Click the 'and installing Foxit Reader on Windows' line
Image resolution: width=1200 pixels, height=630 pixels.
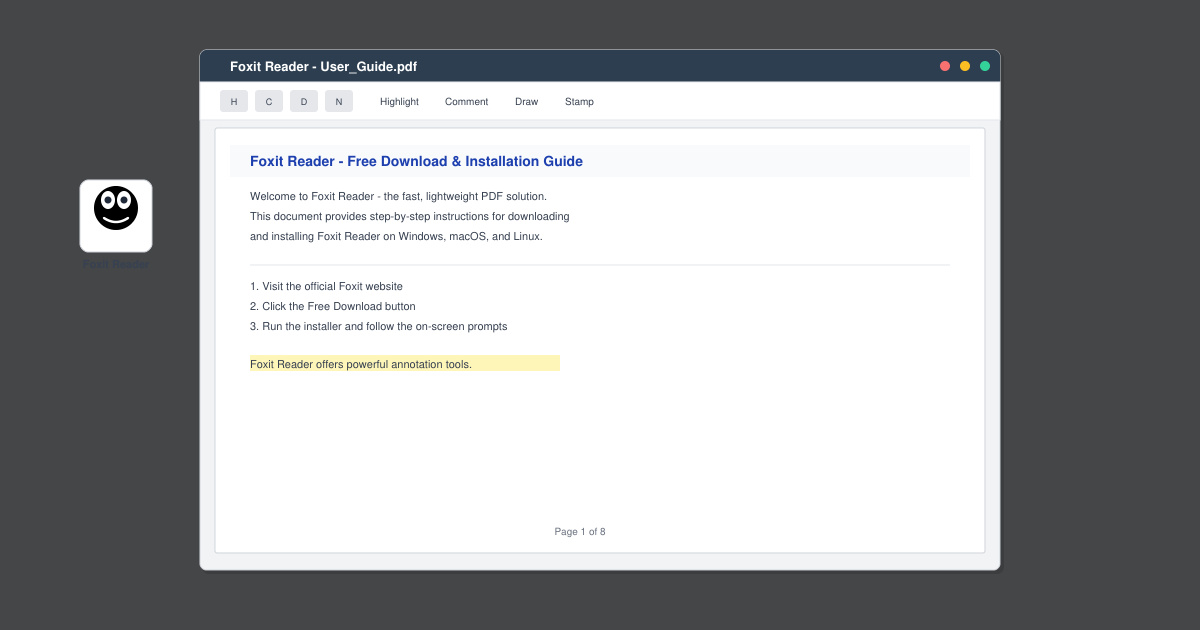pos(396,236)
